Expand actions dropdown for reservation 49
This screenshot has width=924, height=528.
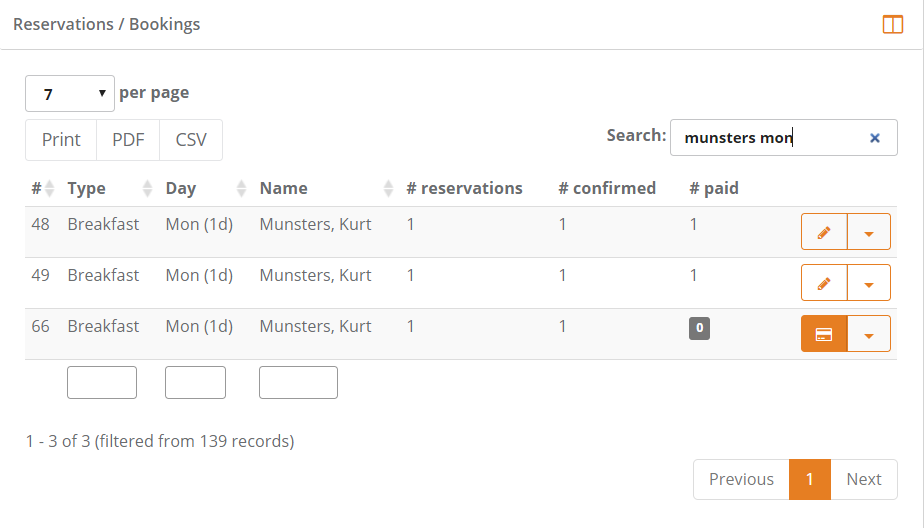tap(869, 283)
